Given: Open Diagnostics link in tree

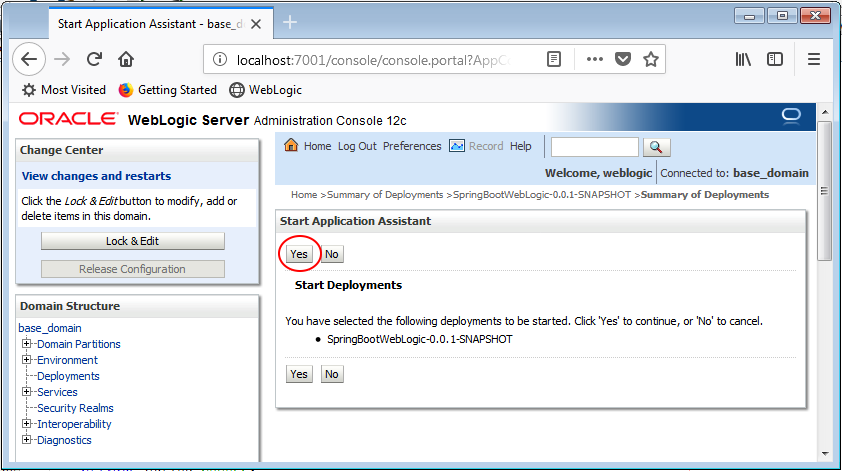Looking at the screenshot, I should pos(64,440).
